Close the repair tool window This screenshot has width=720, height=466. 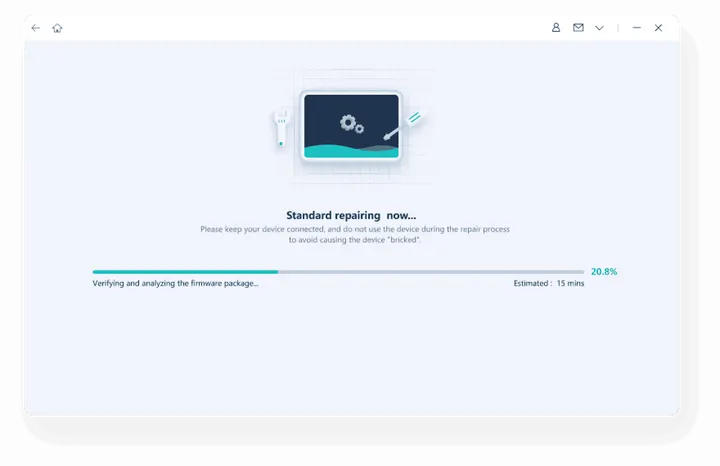click(658, 28)
